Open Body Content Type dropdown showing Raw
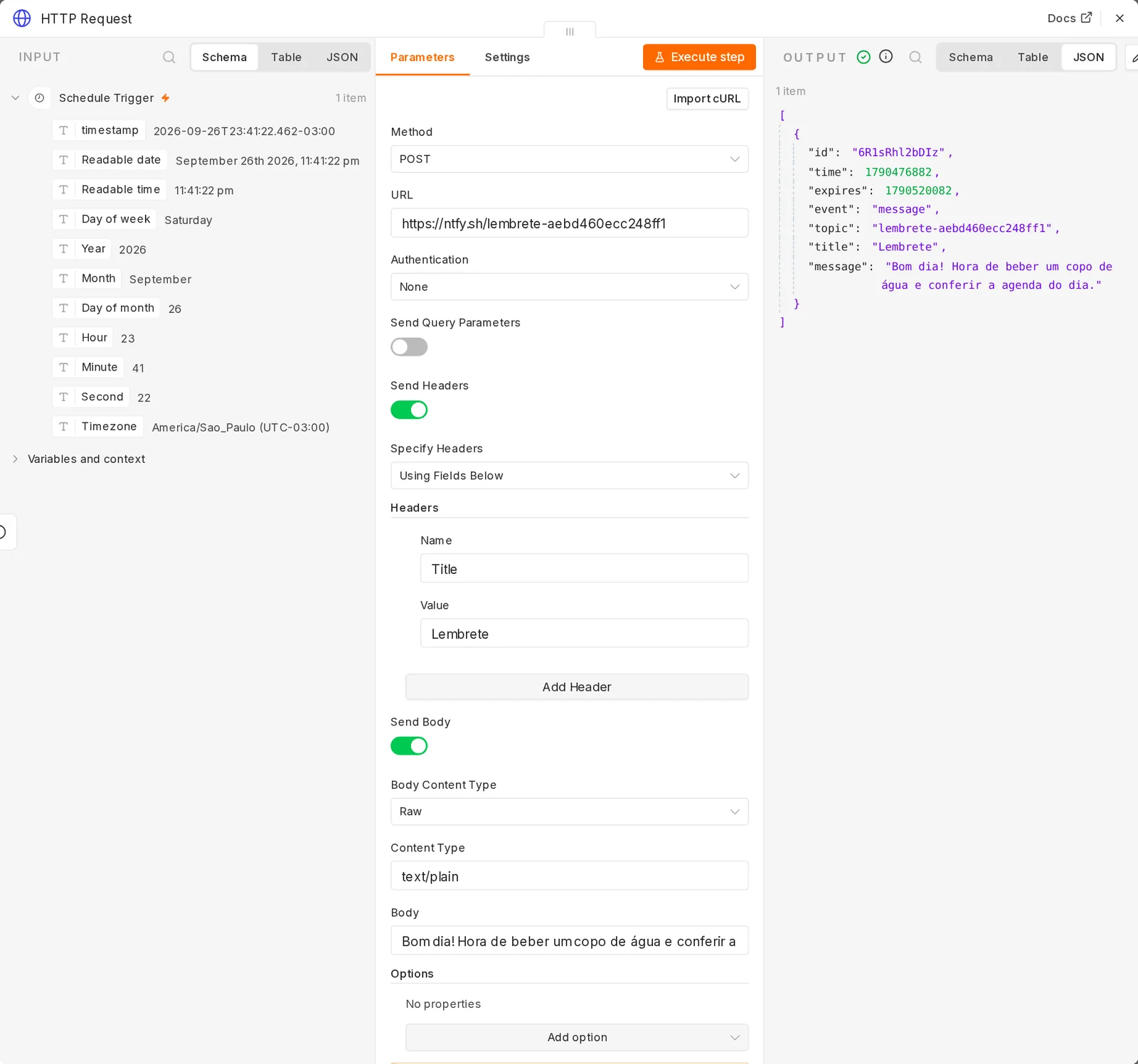The height and width of the screenshot is (1064, 1138). (569, 812)
